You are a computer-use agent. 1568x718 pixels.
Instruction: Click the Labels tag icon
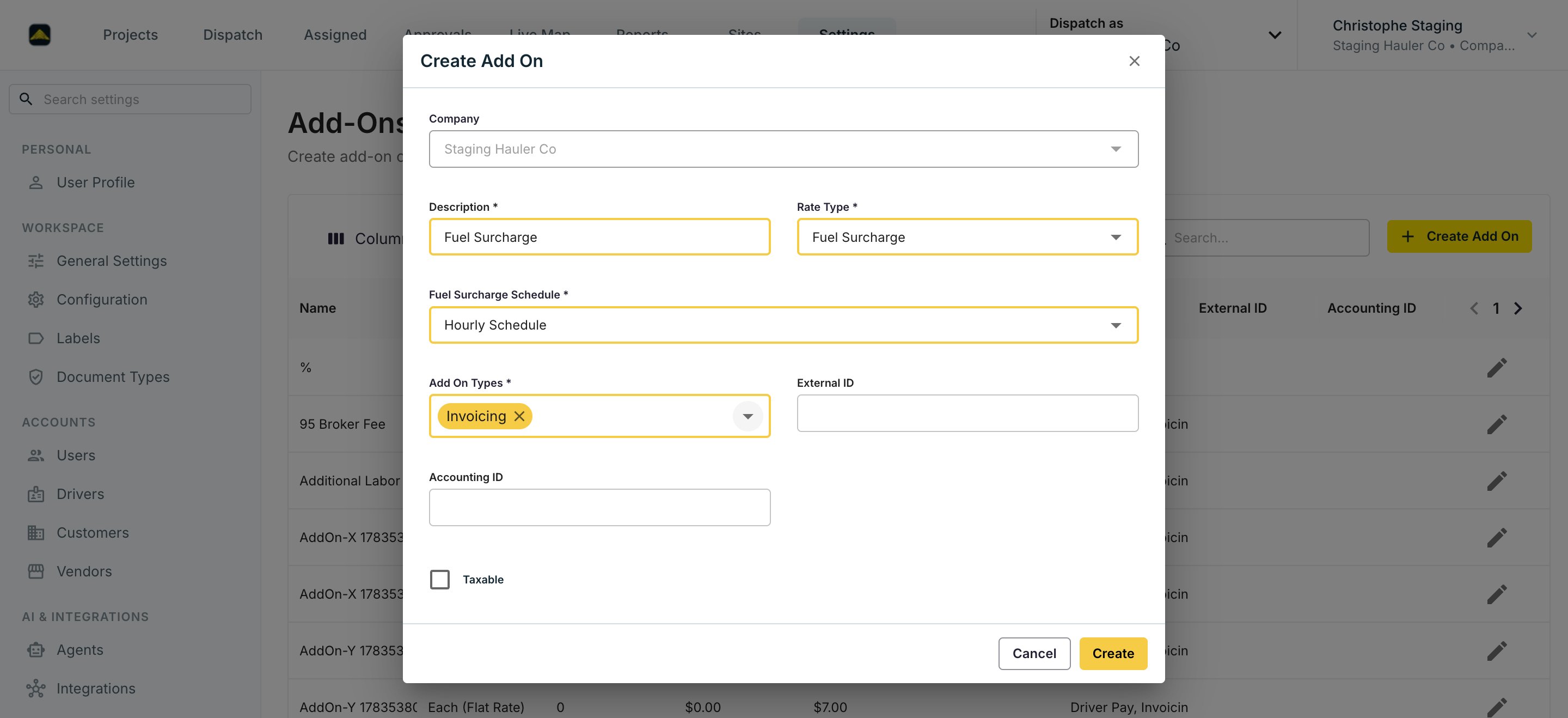click(36, 338)
